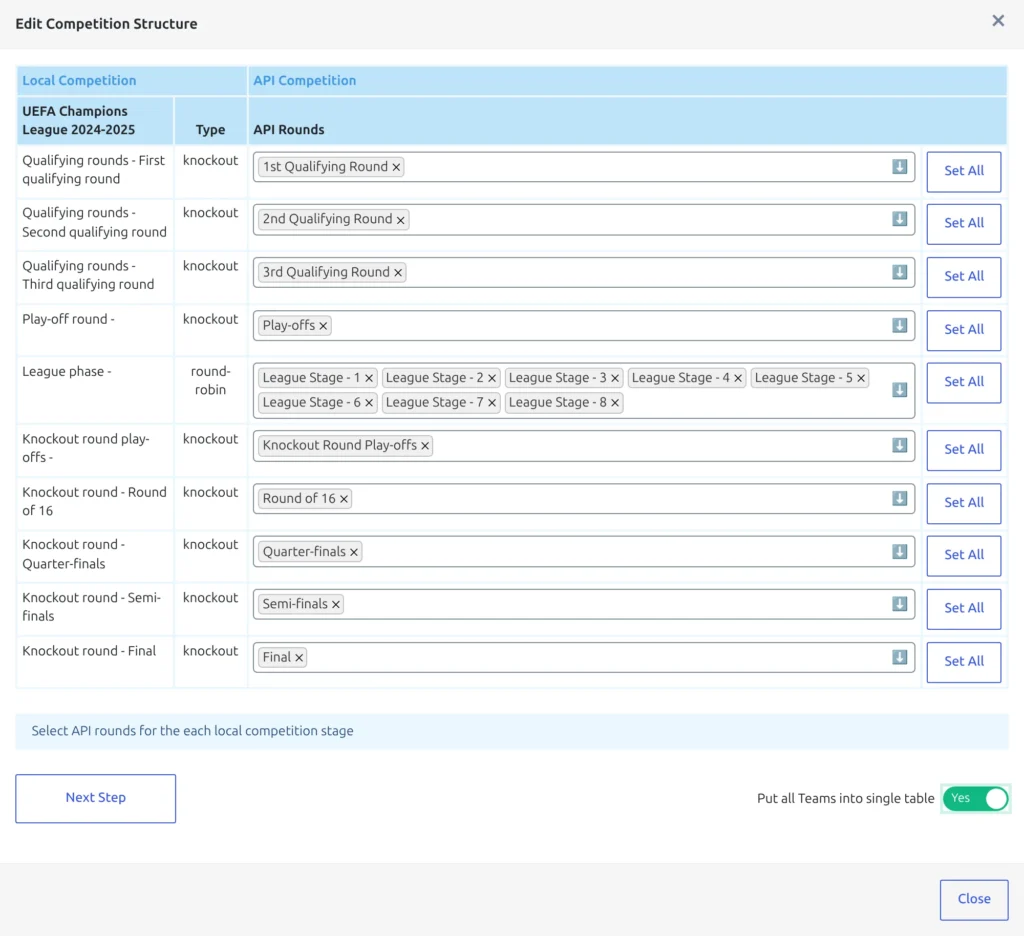Open dropdown arrow for League phase rounds

coord(899,390)
